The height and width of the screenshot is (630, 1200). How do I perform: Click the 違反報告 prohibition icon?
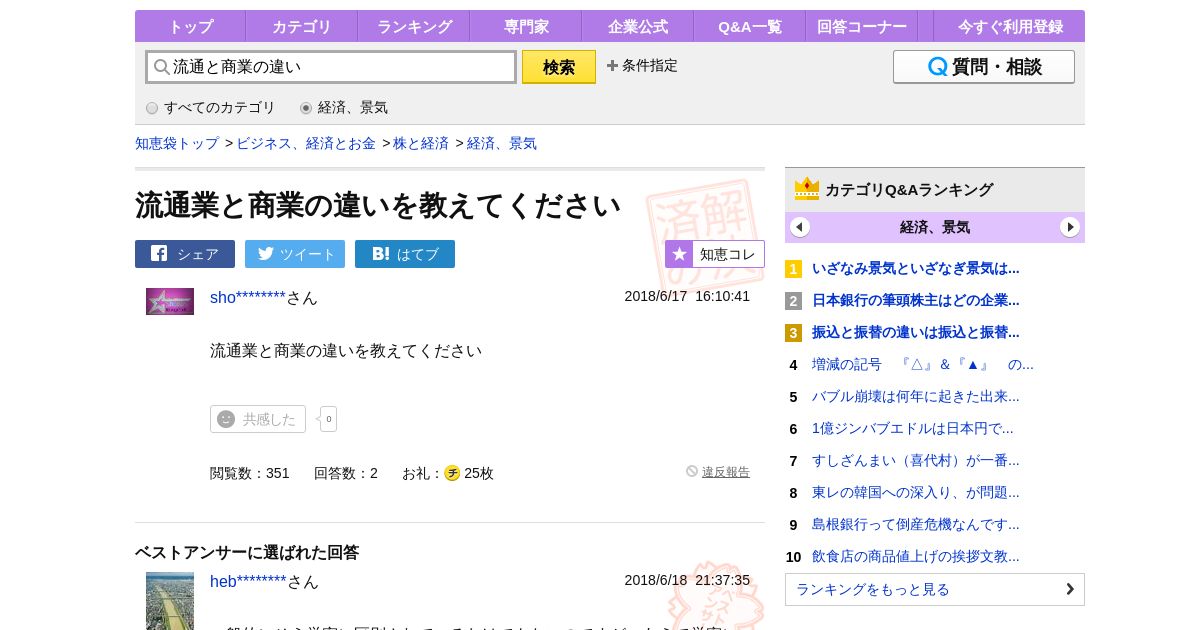coord(692,471)
